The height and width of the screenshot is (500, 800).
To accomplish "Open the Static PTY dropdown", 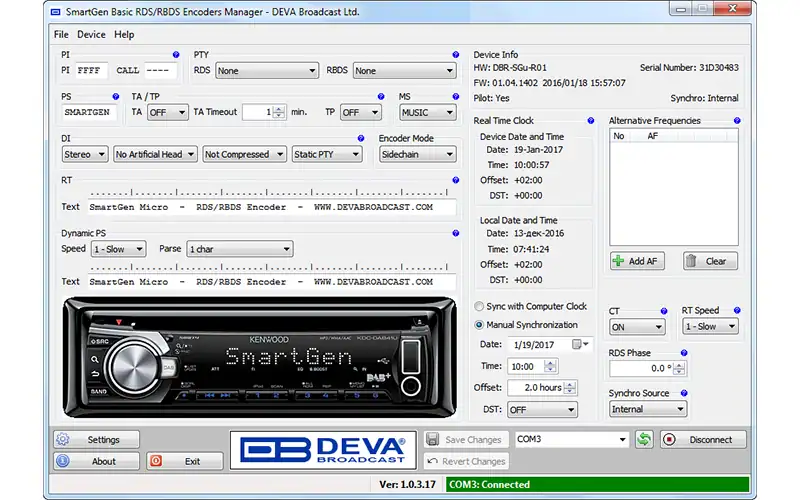I will pos(327,154).
